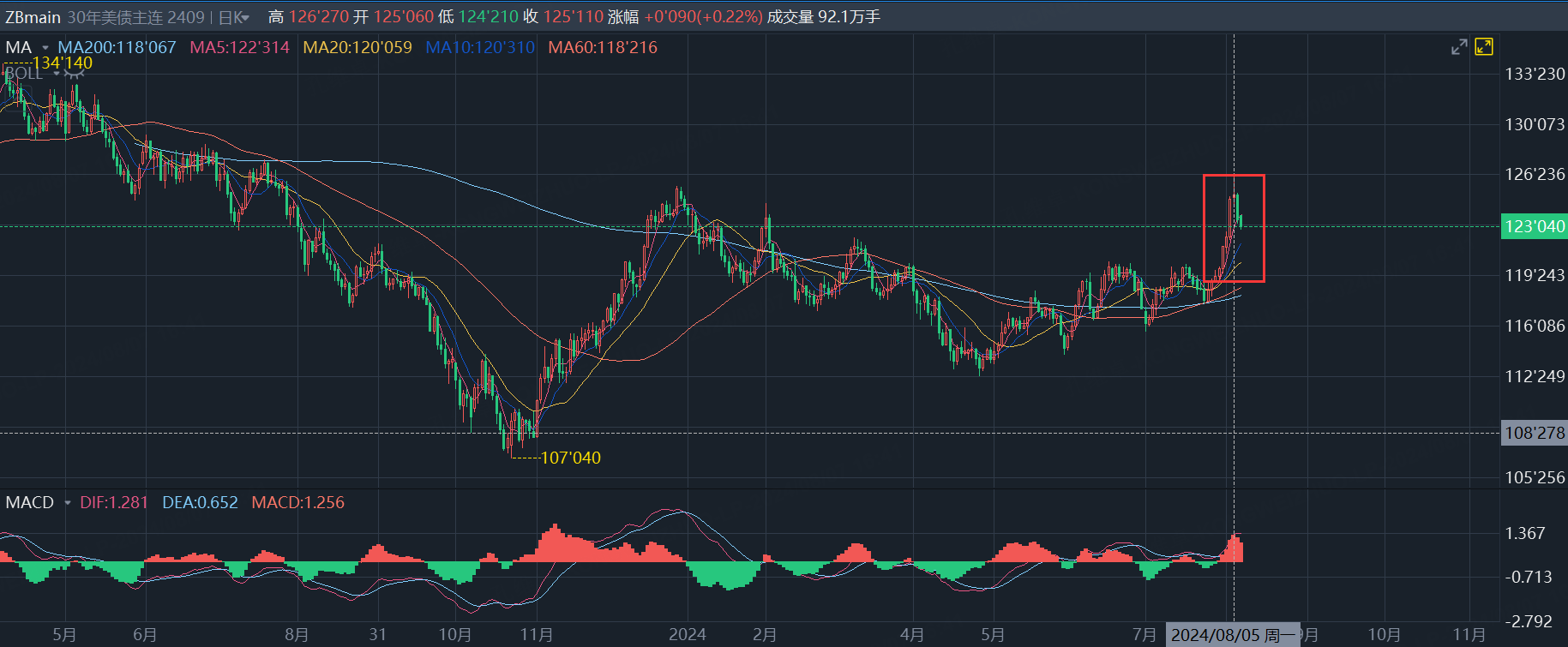This screenshot has height=647, width=1568.
Task: Click the MACD:1.256 reading
Action: [x=298, y=503]
